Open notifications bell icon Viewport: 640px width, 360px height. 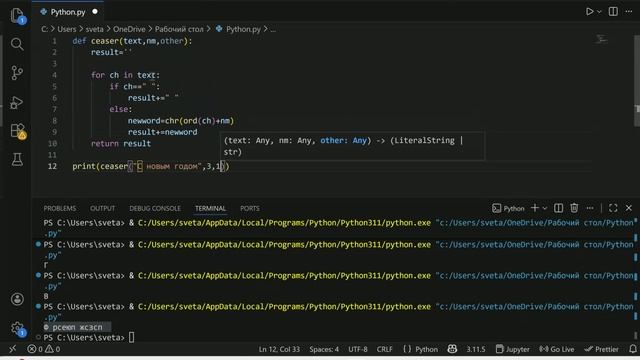tap(633, 349)
